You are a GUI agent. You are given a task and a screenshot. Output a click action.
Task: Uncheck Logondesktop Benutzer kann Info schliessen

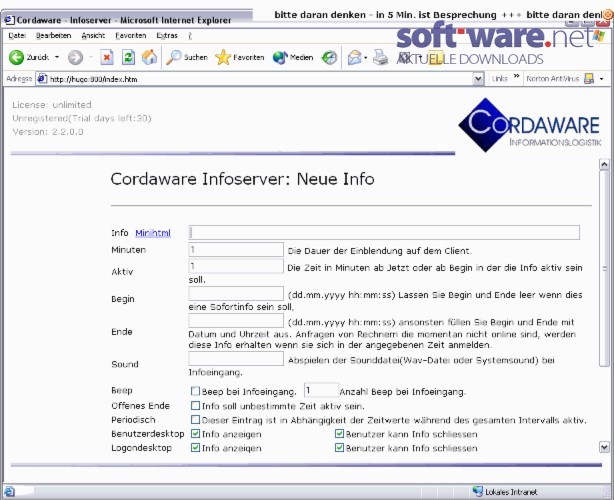pyautogui.click(x=340, y=448)
